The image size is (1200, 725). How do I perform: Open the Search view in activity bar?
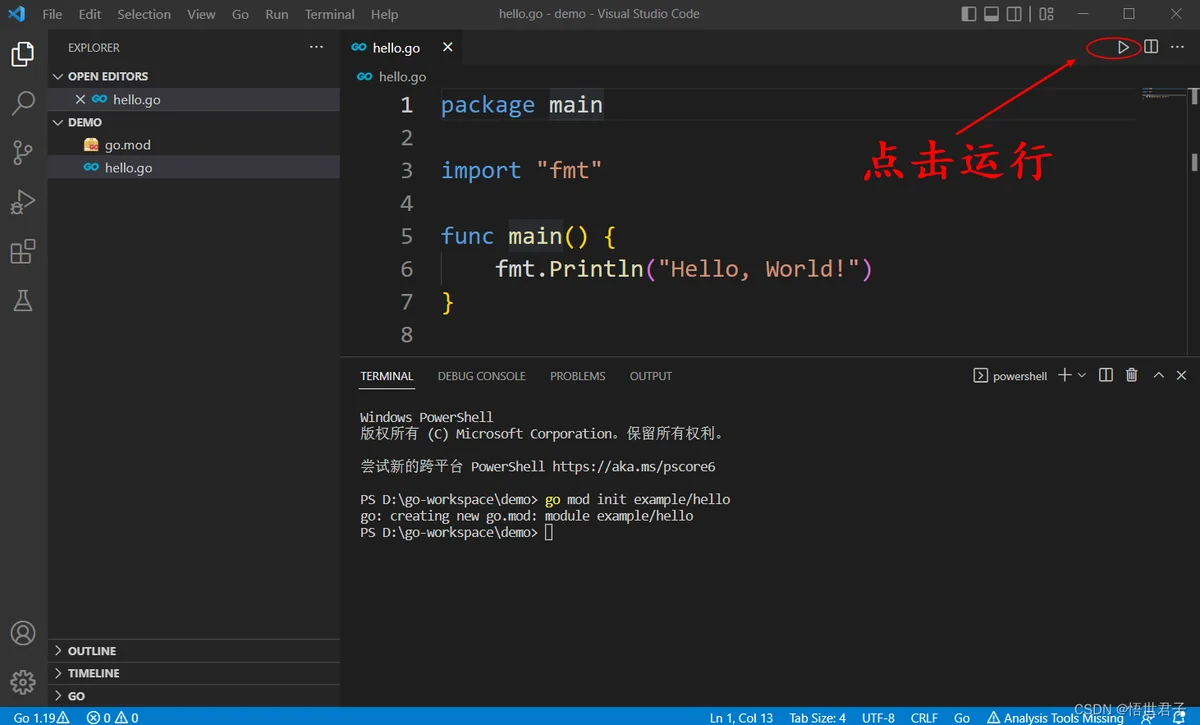point(23,103)
